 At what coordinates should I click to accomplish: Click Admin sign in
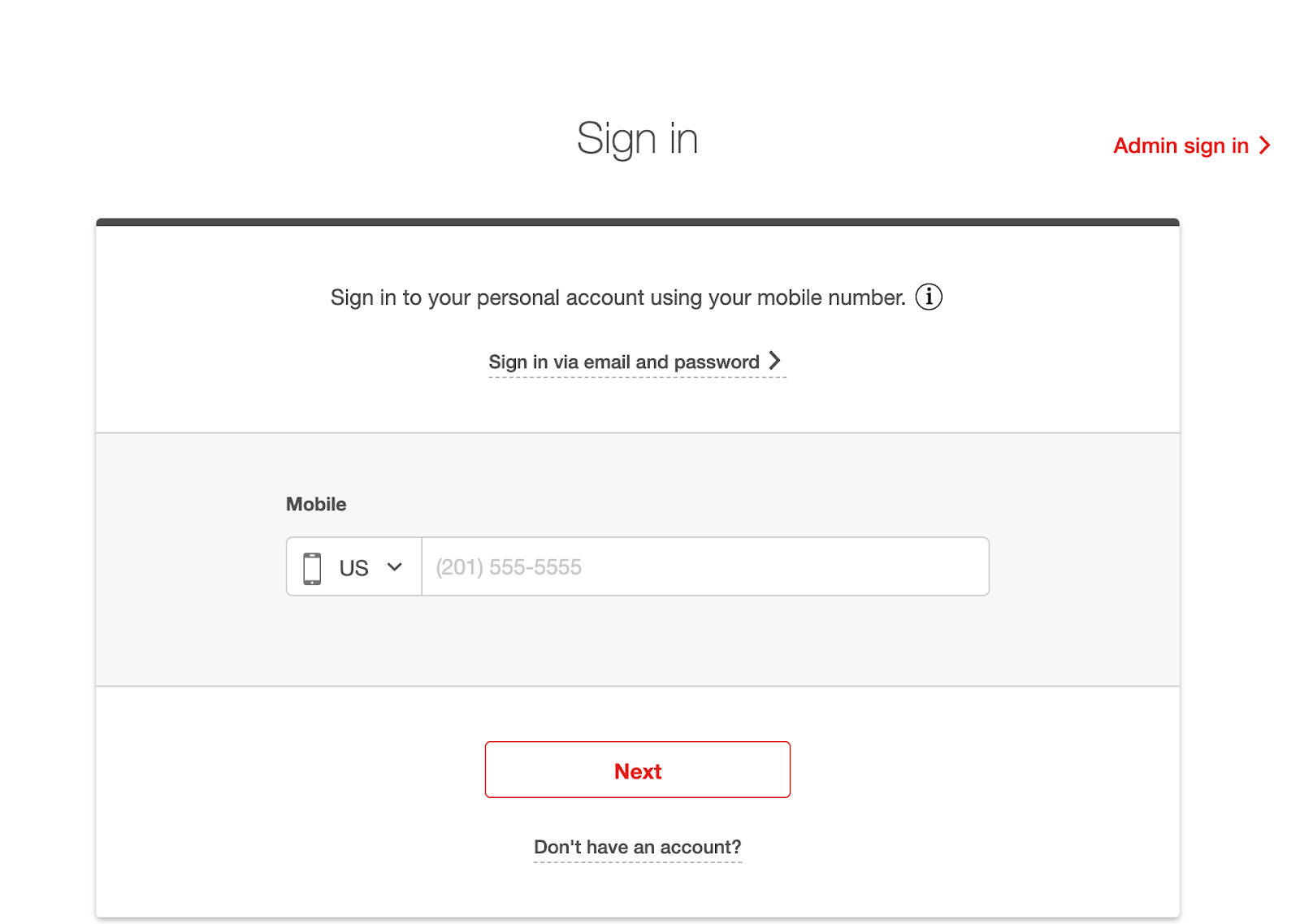point(1180,145)
